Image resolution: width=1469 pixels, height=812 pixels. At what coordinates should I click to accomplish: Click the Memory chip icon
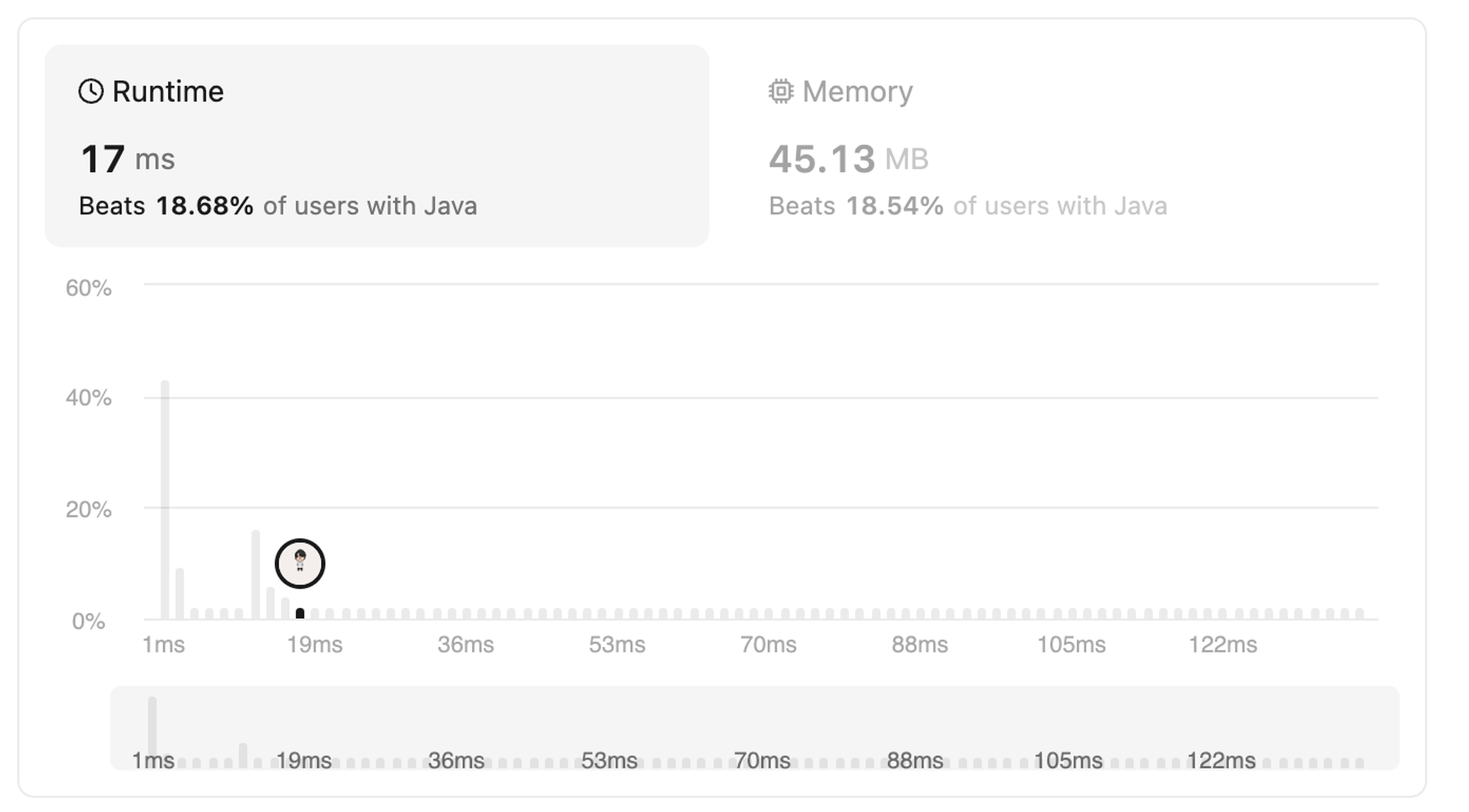coord(781,92)
